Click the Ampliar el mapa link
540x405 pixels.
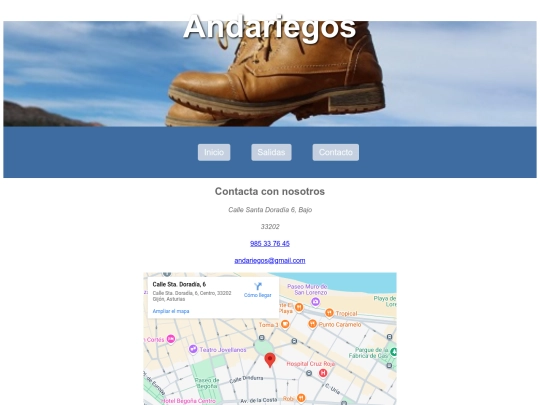click(171, 311)
